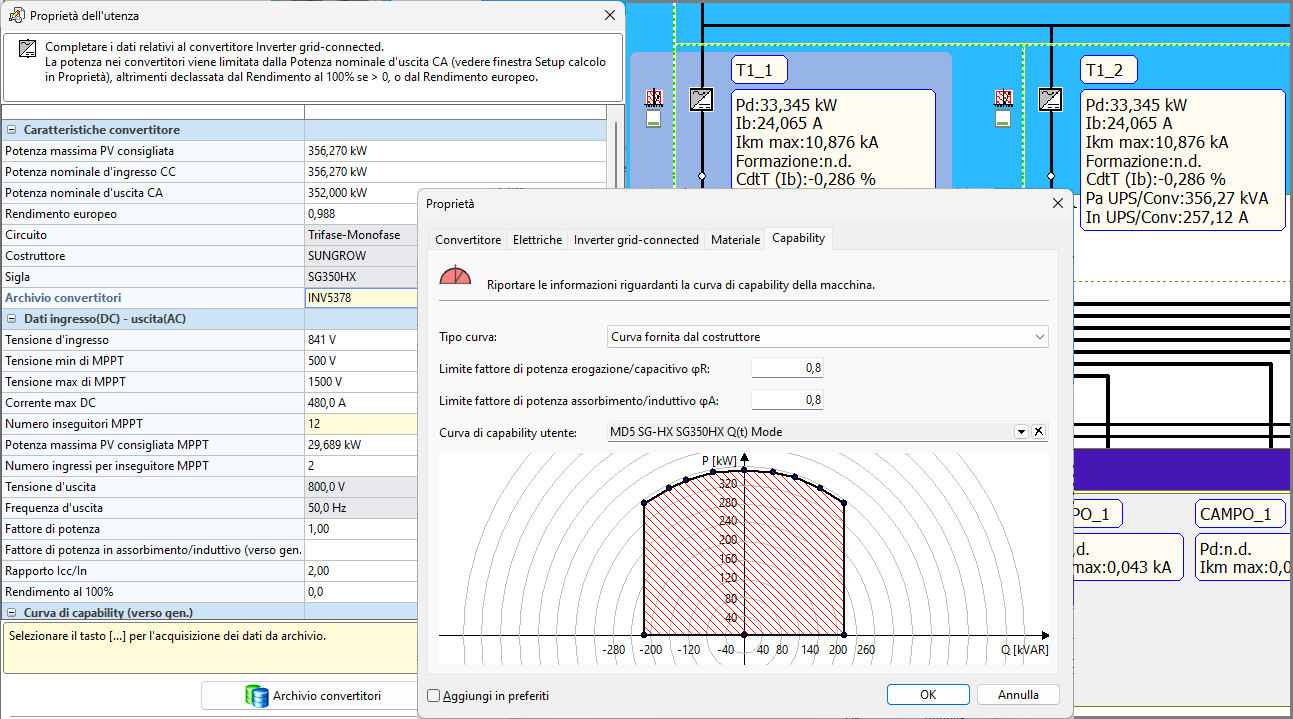
Task: Click the φR erogazione/capacitivo limit field
Action: click(x=787, y=368)
